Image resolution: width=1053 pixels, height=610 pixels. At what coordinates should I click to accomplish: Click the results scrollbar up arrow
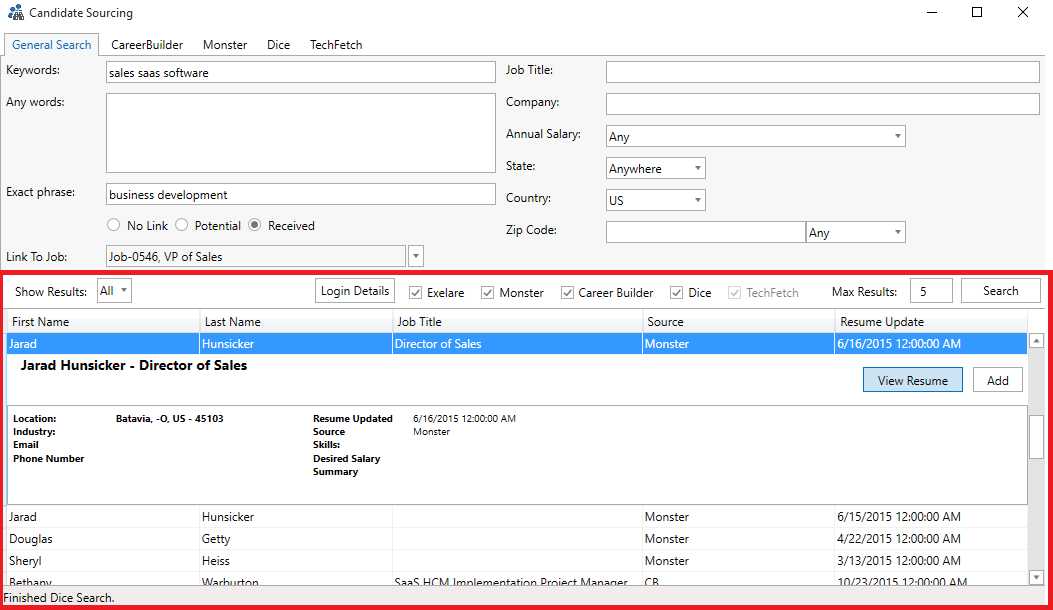tap(1036, 341)
